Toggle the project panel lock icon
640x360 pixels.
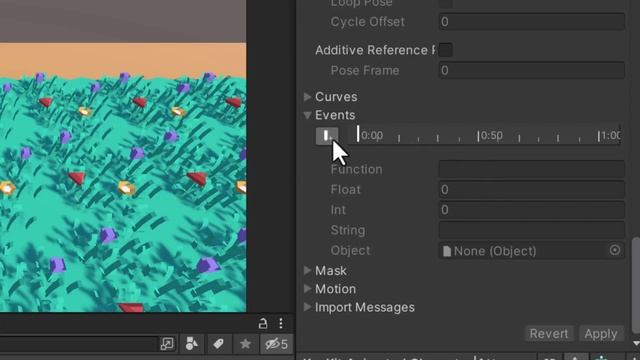263,323
